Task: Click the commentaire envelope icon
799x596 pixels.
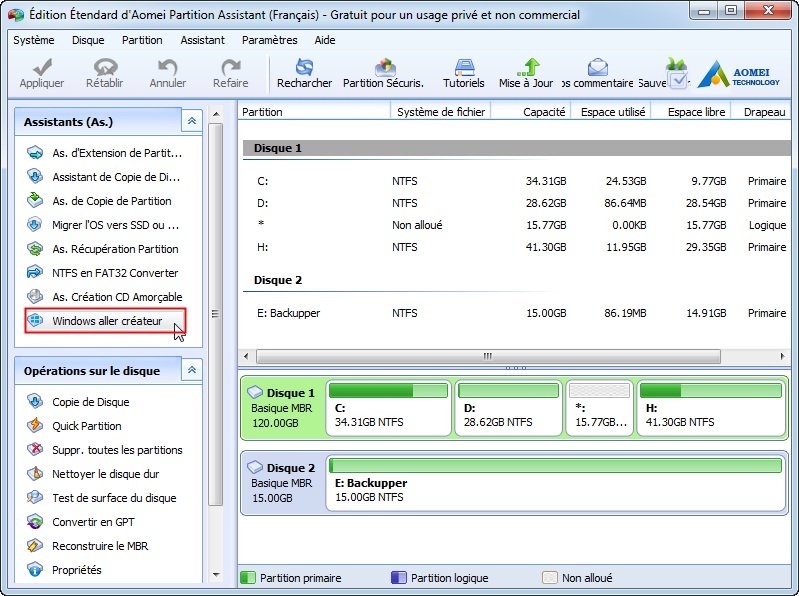Action: (x=597, y=67)
